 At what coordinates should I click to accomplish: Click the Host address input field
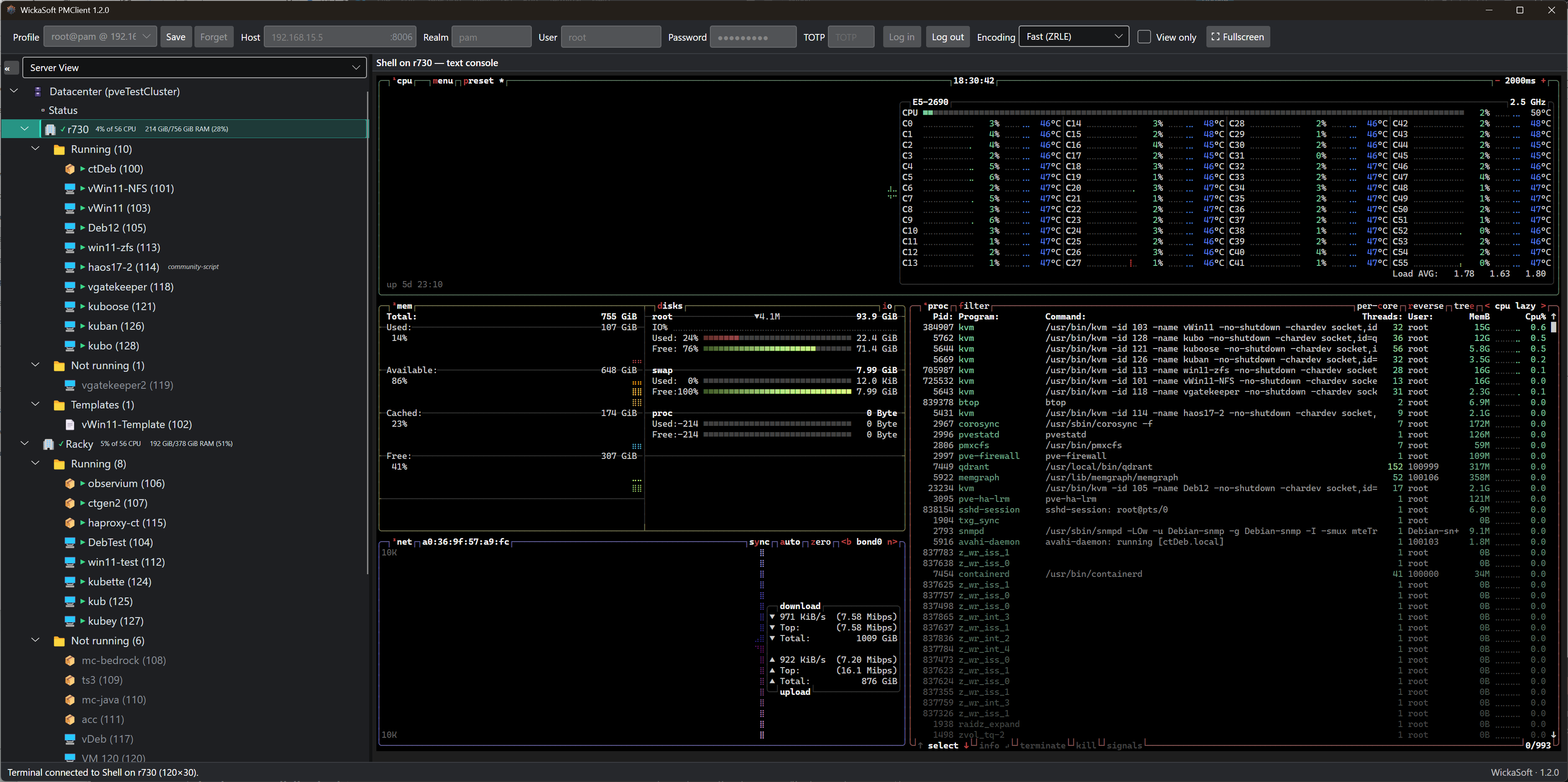pyautogui.click(x=341, y=37)
